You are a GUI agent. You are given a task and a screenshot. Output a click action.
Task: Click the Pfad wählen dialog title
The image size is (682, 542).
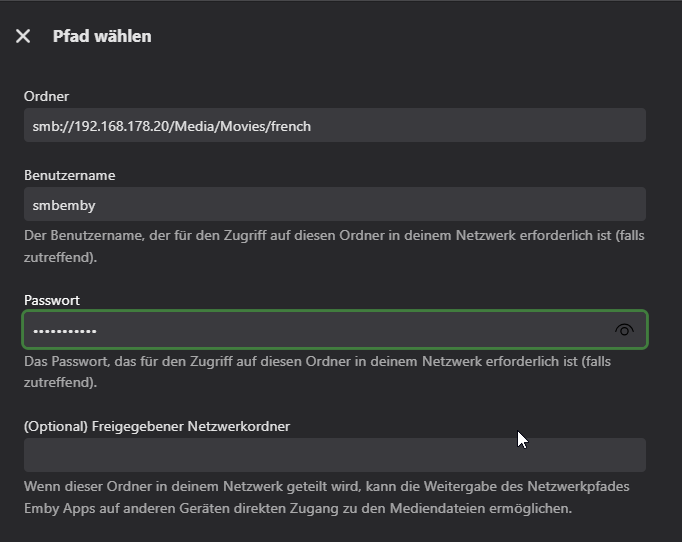point(102,36)
